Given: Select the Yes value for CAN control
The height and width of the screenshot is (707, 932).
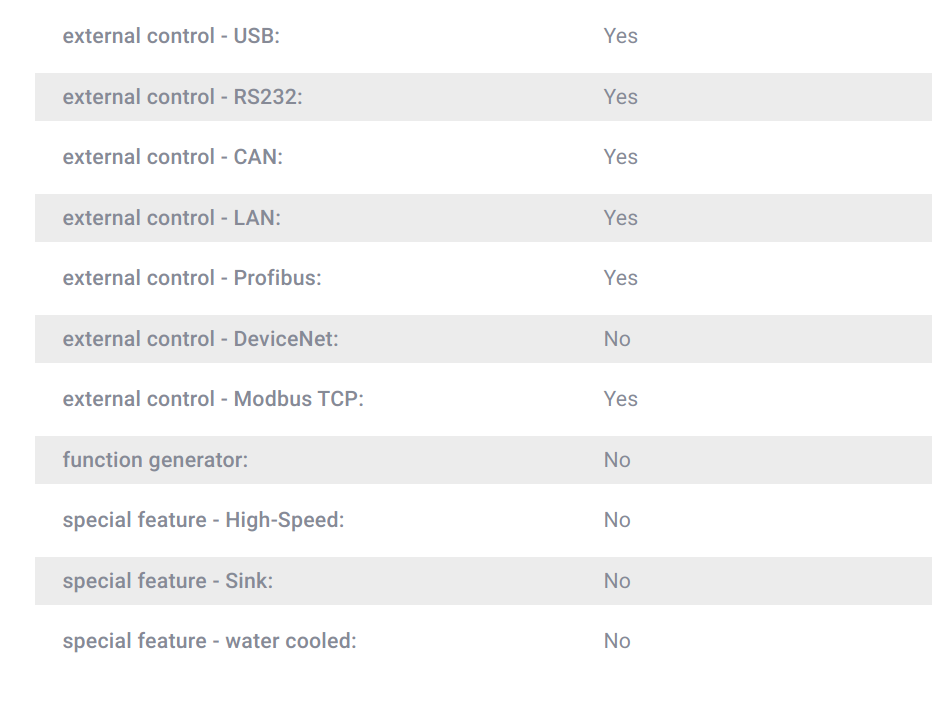Looking at the screenshot, I should 621,157.
